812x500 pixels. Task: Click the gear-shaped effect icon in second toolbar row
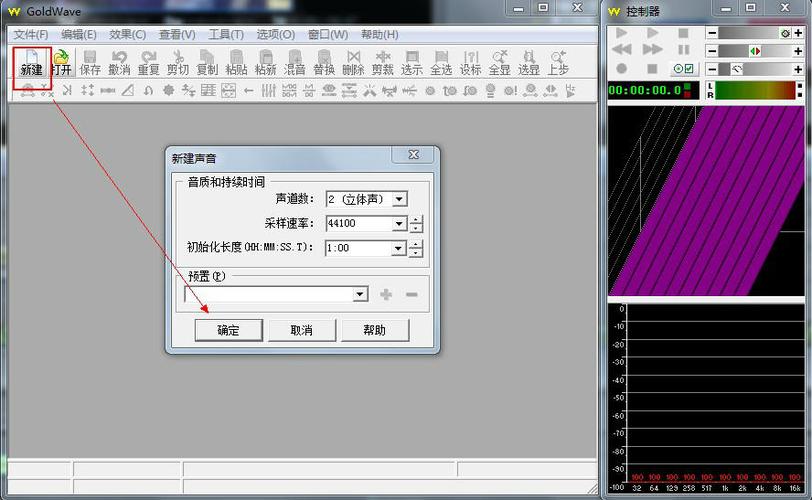click(168, 91)
